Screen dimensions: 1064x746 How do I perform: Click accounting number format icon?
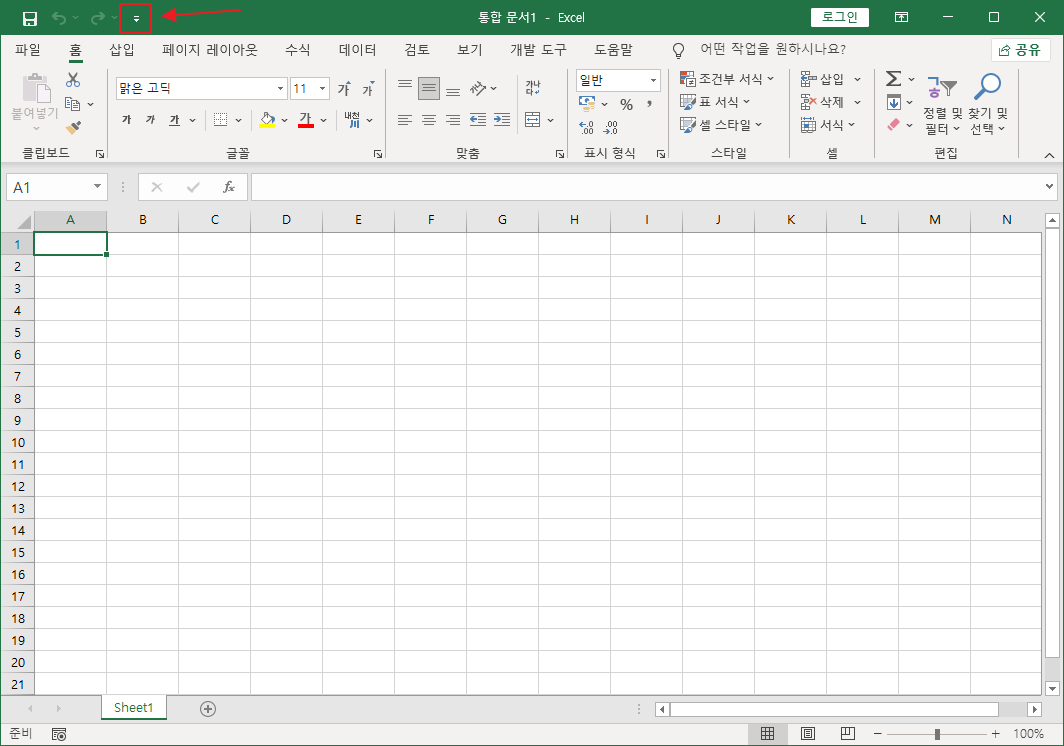pos(587,103)
